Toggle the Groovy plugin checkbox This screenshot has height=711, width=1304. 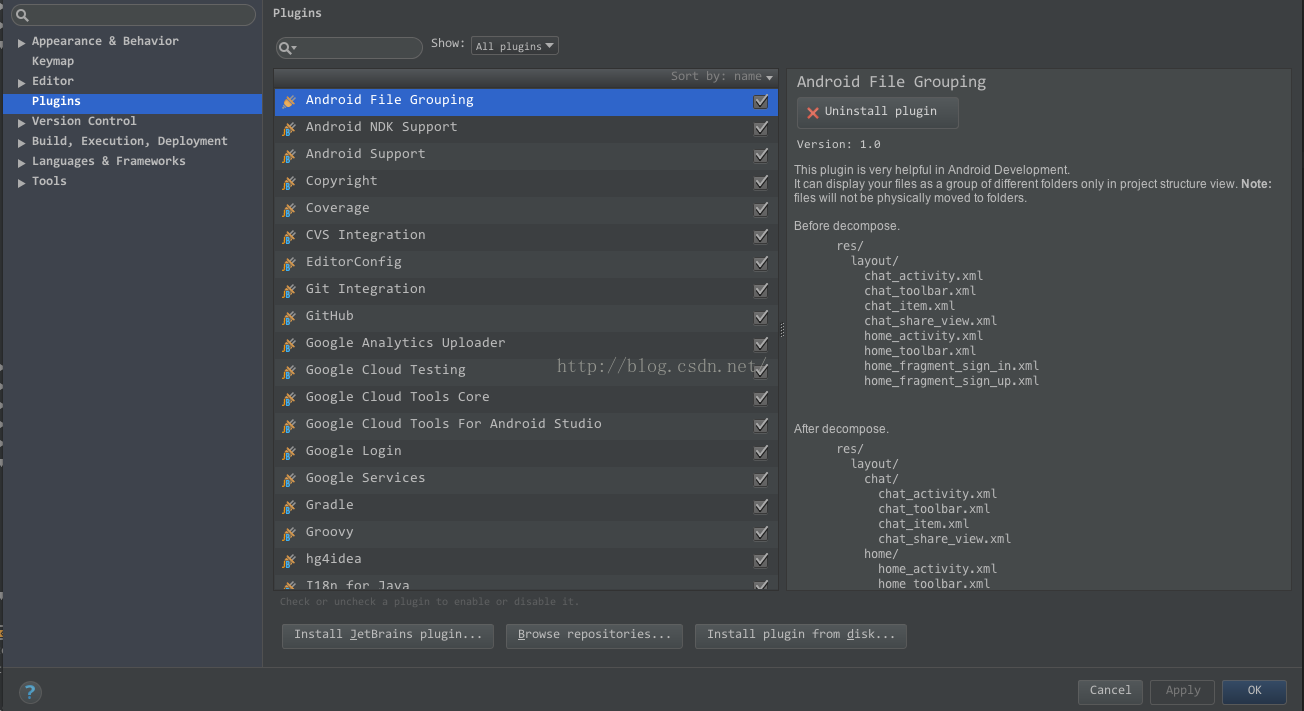click(x=761, y=533)
